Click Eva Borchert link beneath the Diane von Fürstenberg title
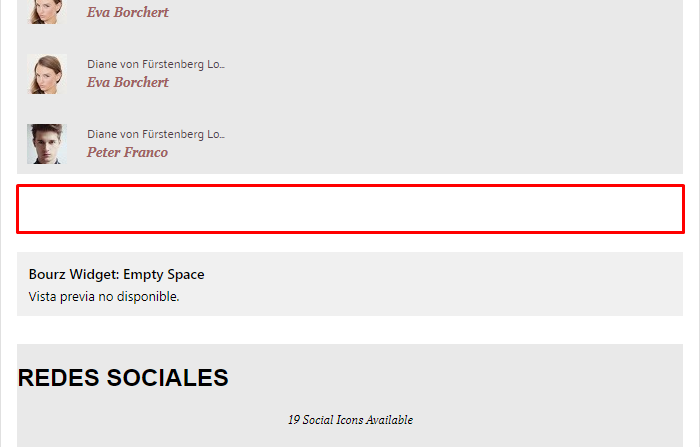 pyautogui.click(x=128, y=82)
